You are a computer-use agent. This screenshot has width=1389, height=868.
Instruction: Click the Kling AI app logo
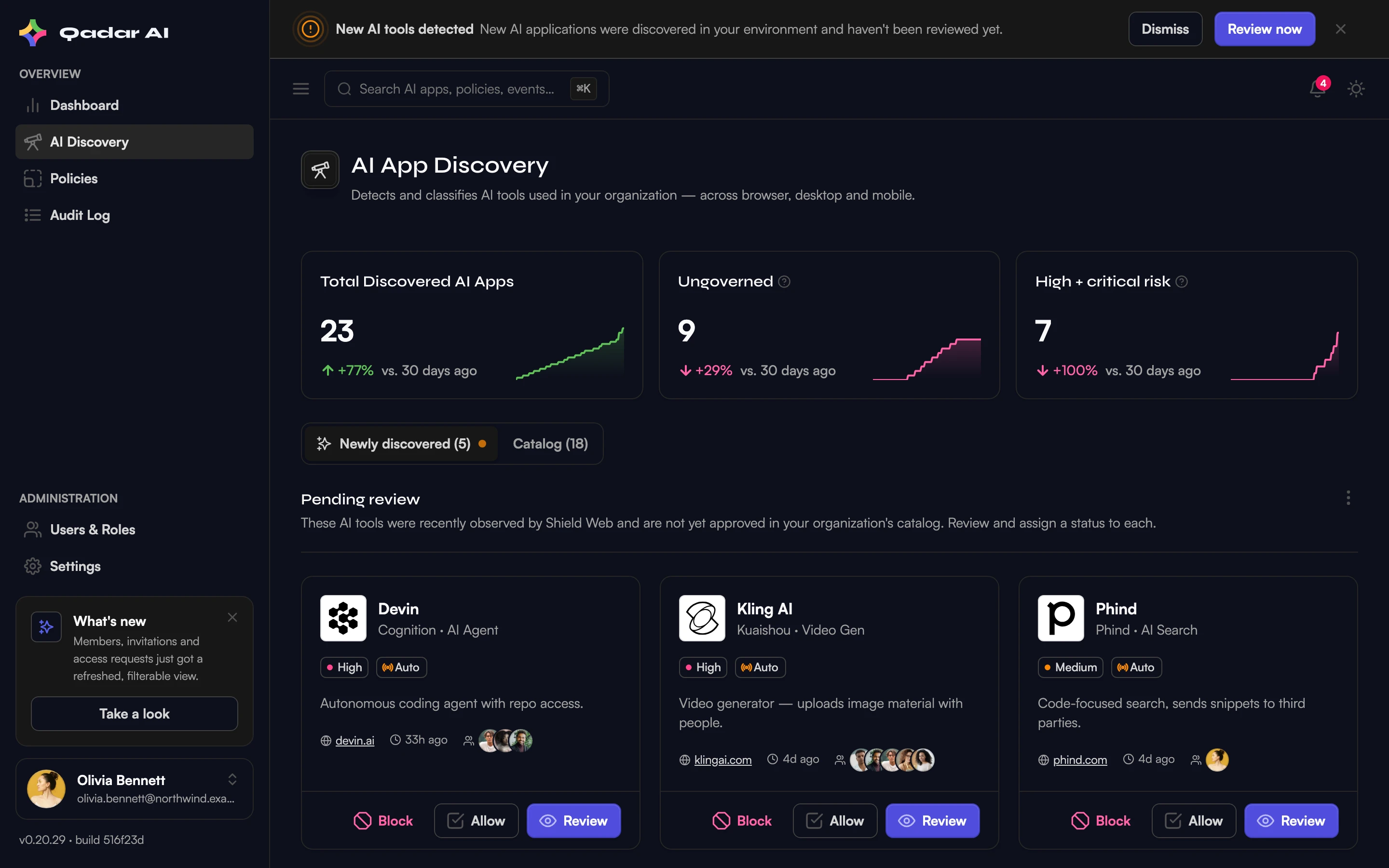702,618
